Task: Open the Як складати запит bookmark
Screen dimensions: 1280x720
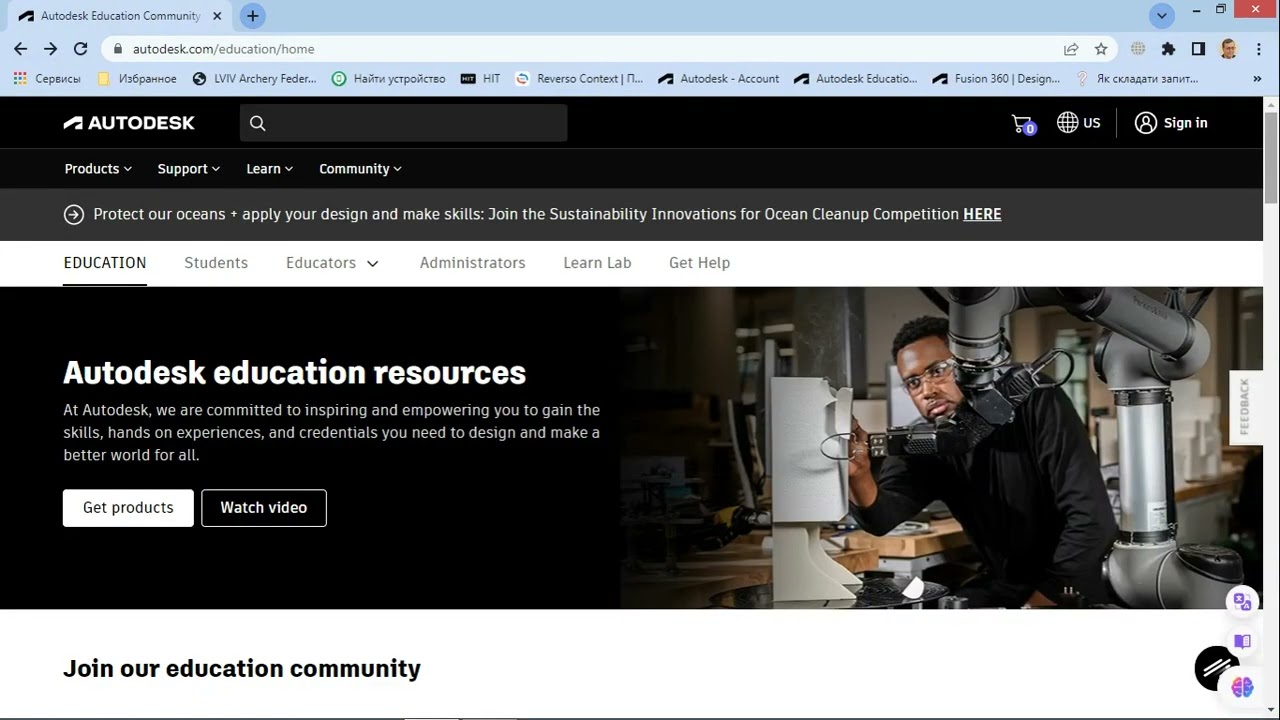Action: click(1136, 78)
